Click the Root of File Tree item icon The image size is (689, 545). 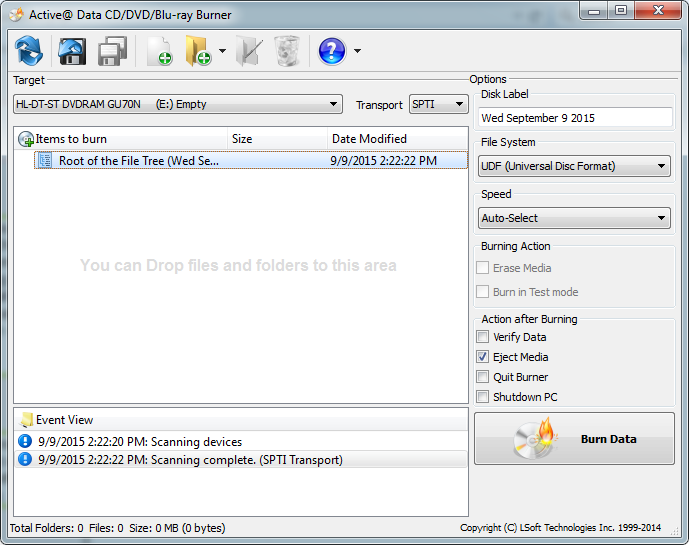click(x=45, y=160)
